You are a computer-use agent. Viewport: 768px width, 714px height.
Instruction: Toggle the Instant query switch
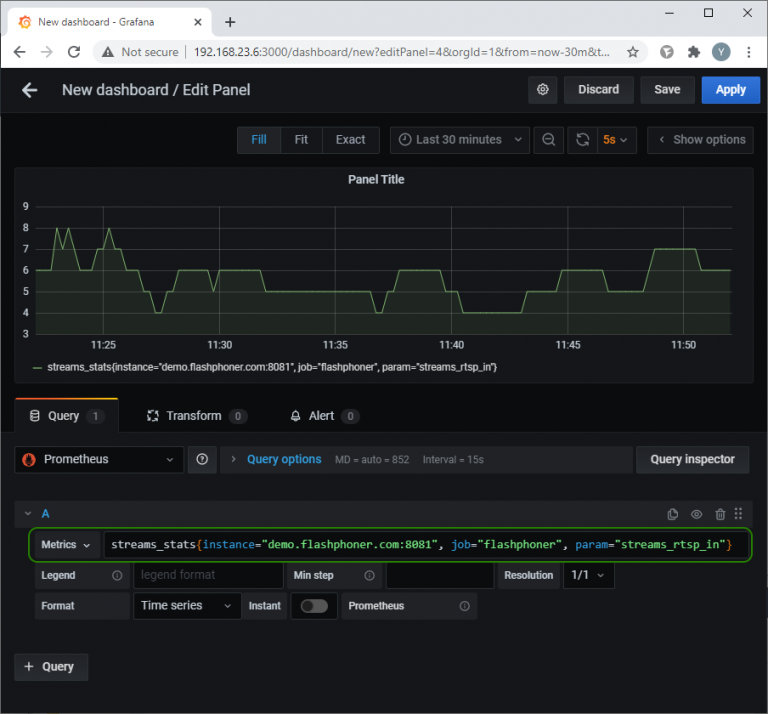pyautogui.click(x=314, y=606)
